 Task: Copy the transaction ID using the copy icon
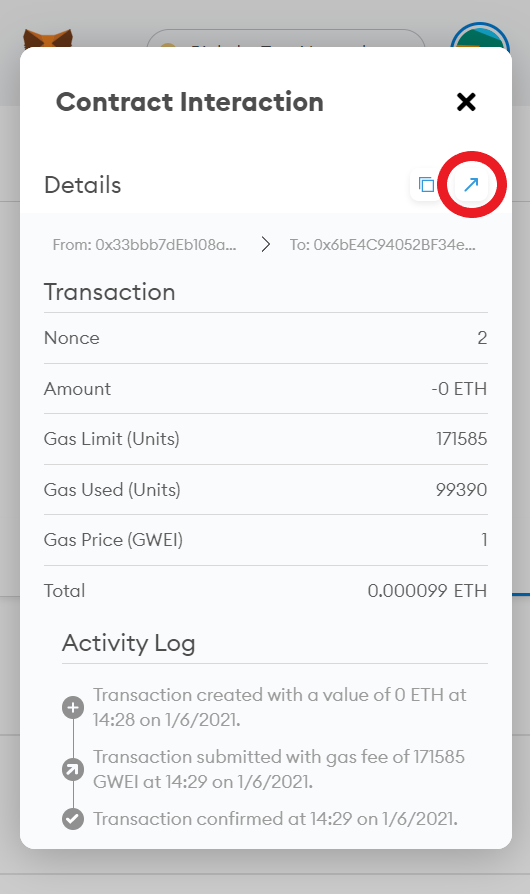point(426,185)
